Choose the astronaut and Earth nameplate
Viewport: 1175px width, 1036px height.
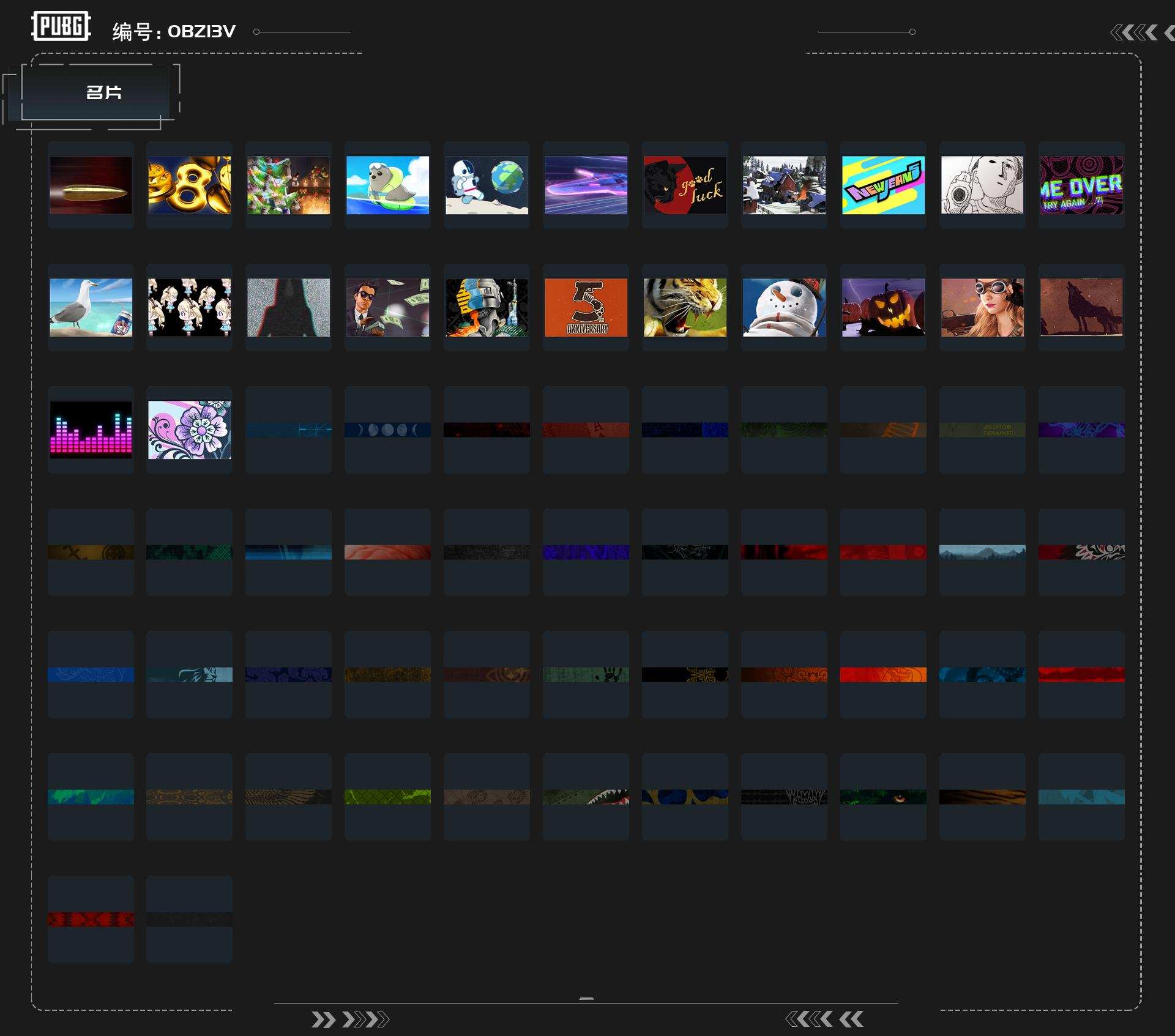(x=487, y=185)
